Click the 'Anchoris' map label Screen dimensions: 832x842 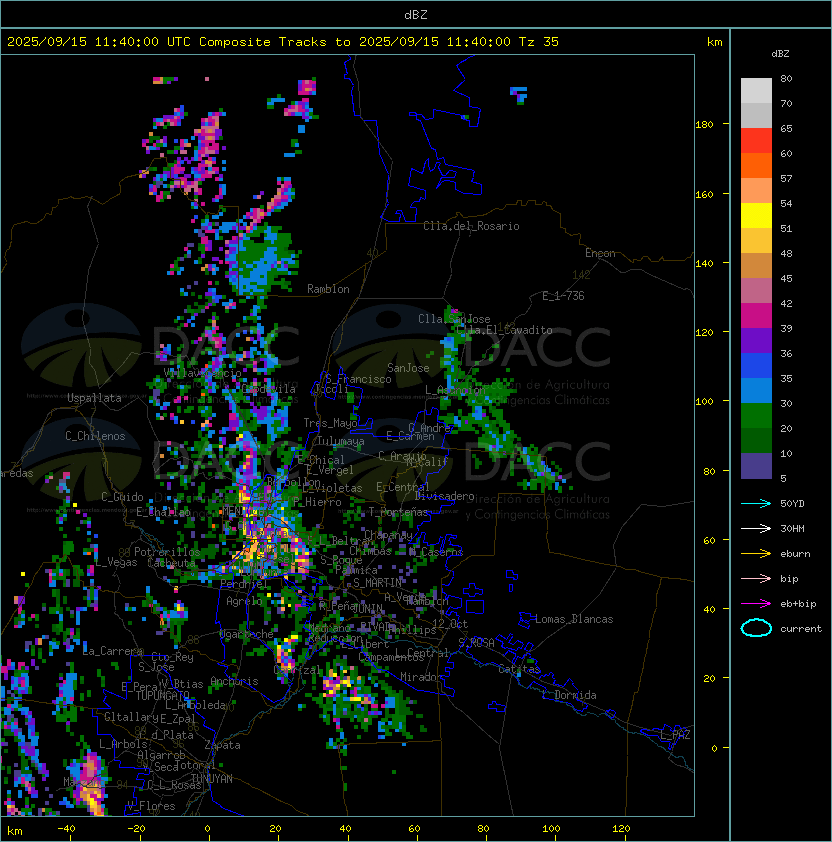point(234,681)
